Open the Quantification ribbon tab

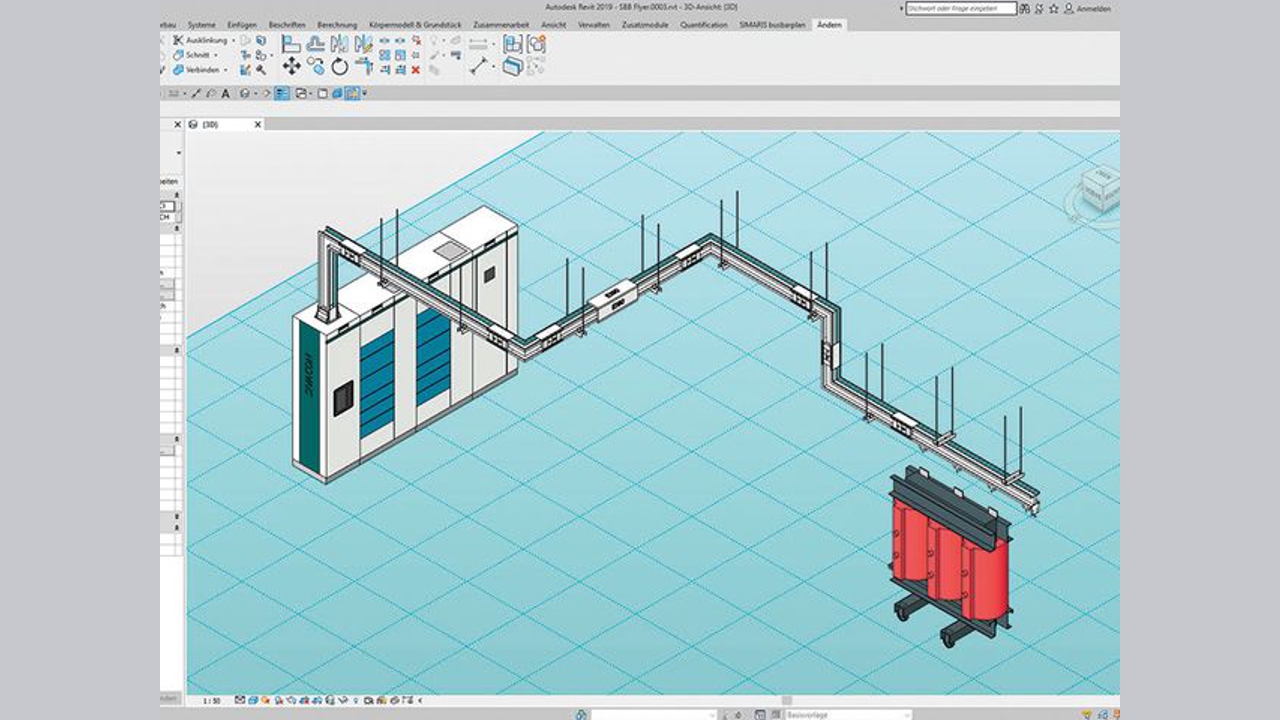(x=704, y=24)
